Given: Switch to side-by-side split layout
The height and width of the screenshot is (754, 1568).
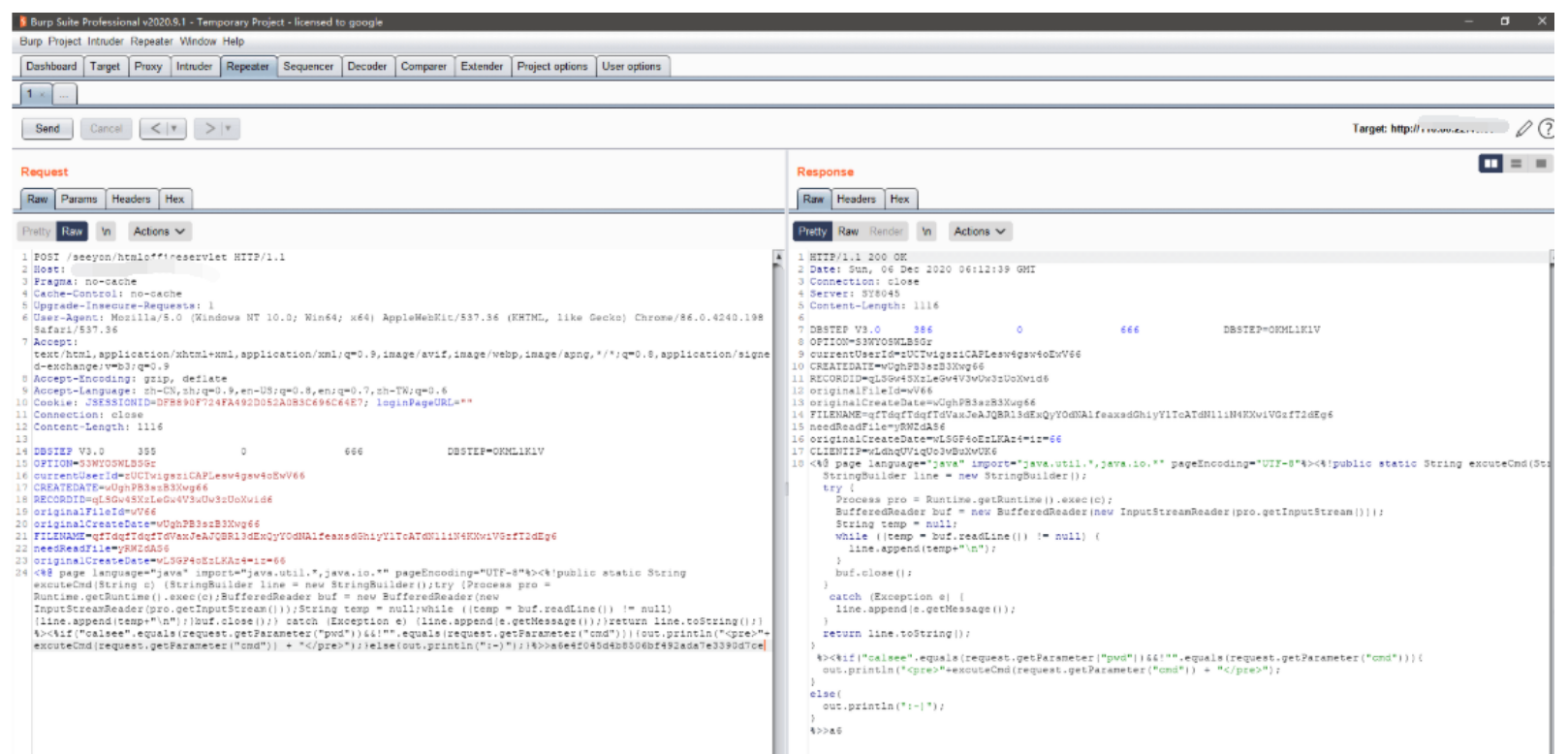Looking at the screenshot, I should pyautogui.click(x=1490, y=164).
